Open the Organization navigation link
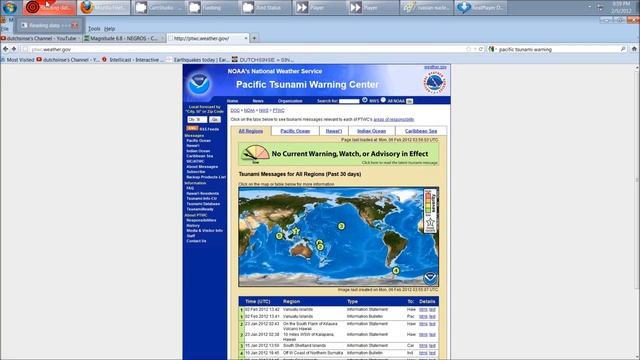The height and width of the screenshot is (360, 640). pyautogui.click(x=290, y=101)
